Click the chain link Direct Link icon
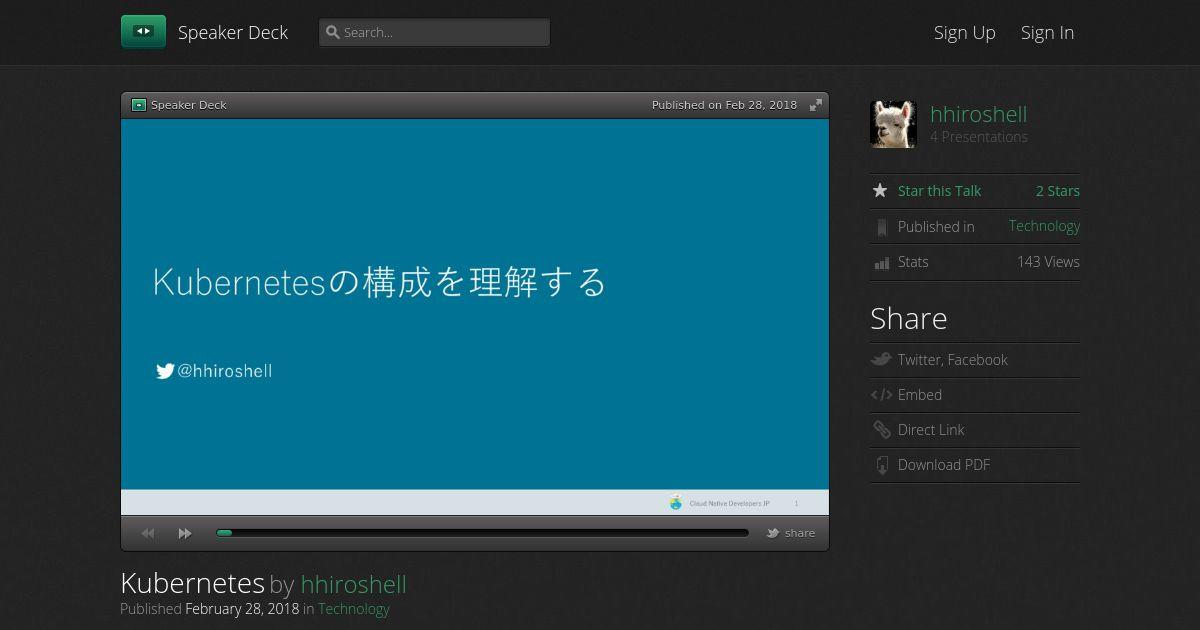The image size is (1200, 630). (881, 430)
